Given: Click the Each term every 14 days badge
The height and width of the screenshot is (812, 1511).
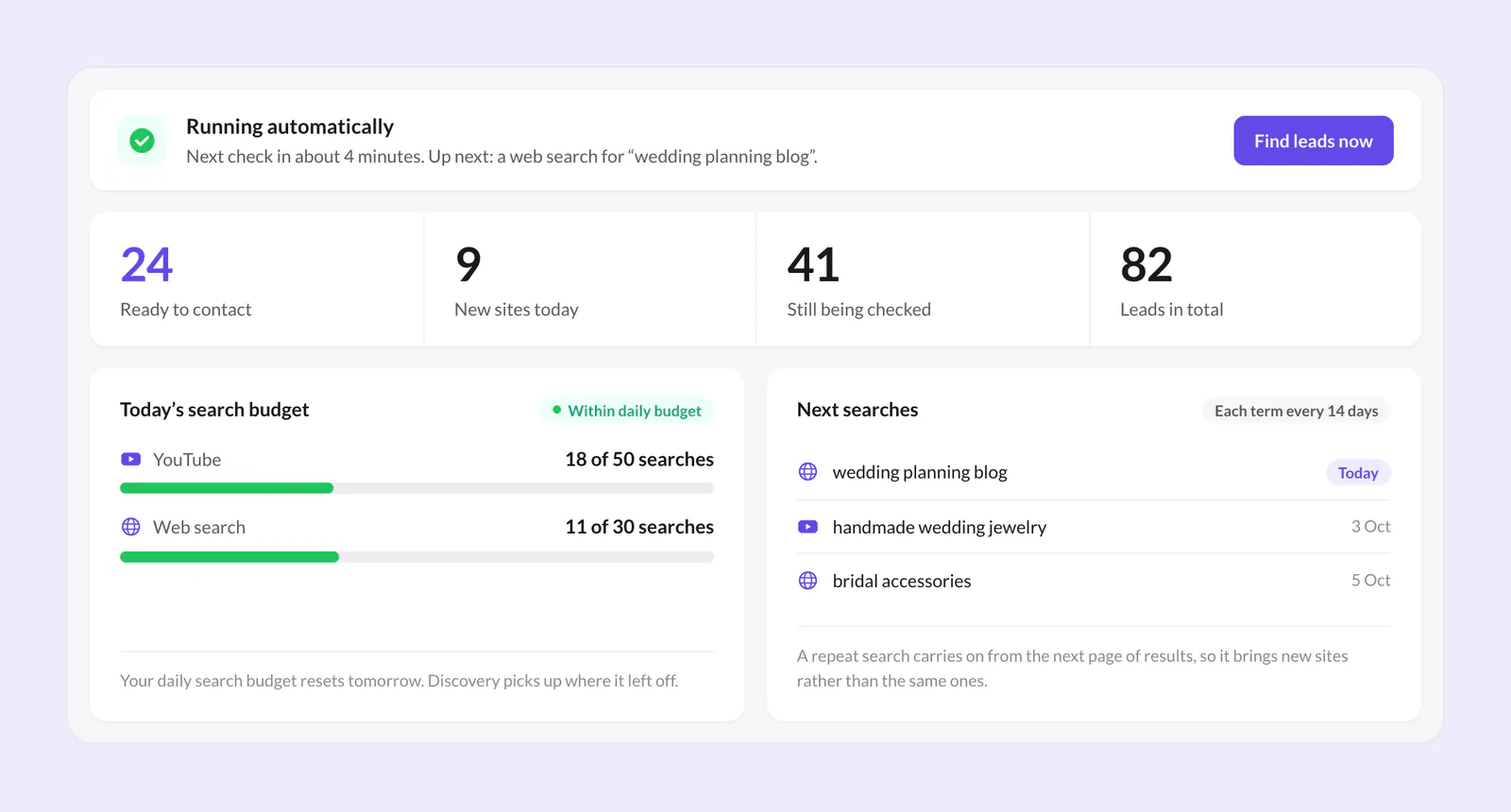Looking at the screenshot, I should click(x=1296, y=411).
